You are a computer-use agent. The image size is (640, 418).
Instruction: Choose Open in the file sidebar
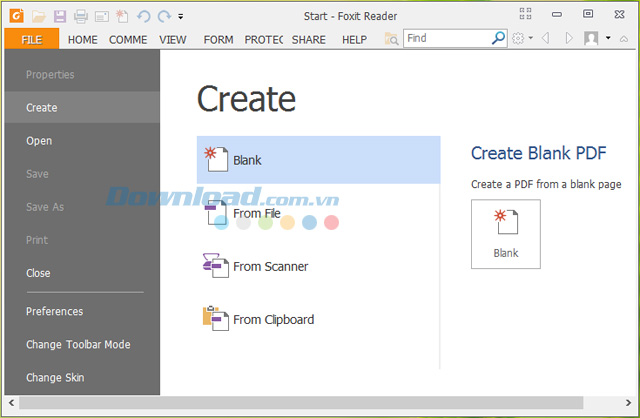(39, 141)
